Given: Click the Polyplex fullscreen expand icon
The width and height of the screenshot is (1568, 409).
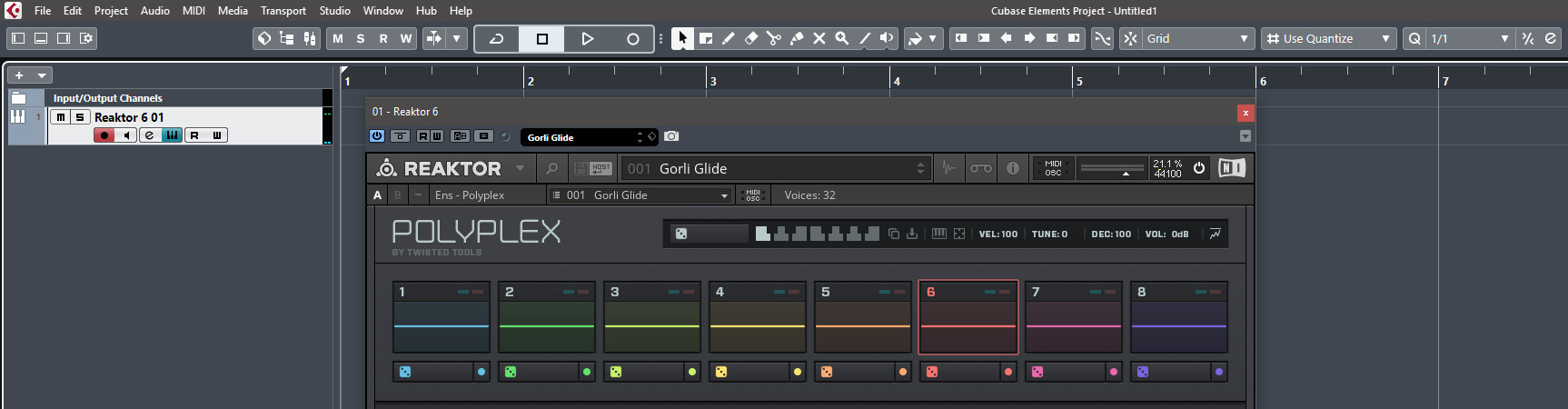Looking at the screenshot, I should 959,234.
